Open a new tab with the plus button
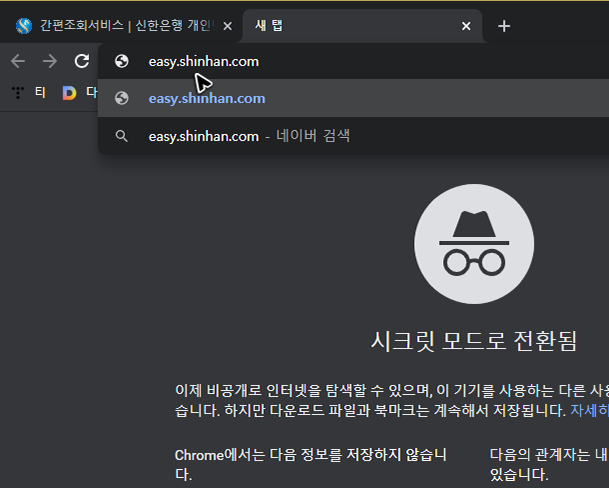 point(504,26)
